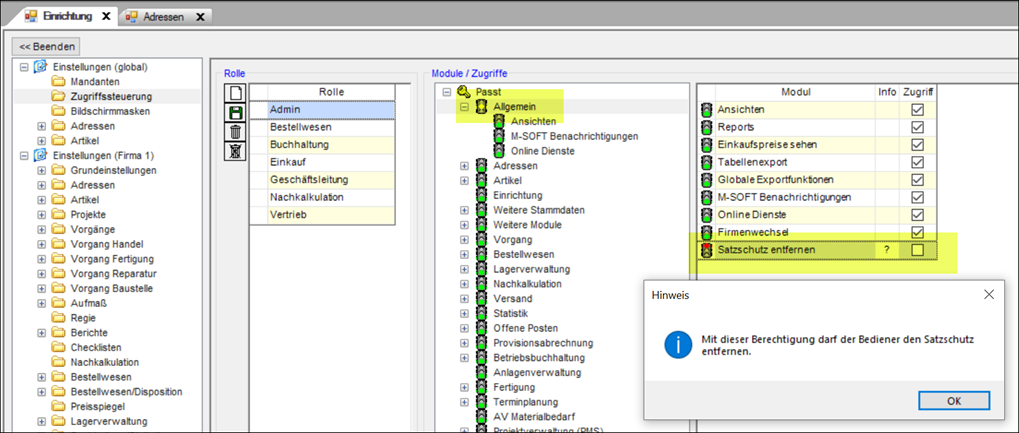Click the Modul column header

795,93
